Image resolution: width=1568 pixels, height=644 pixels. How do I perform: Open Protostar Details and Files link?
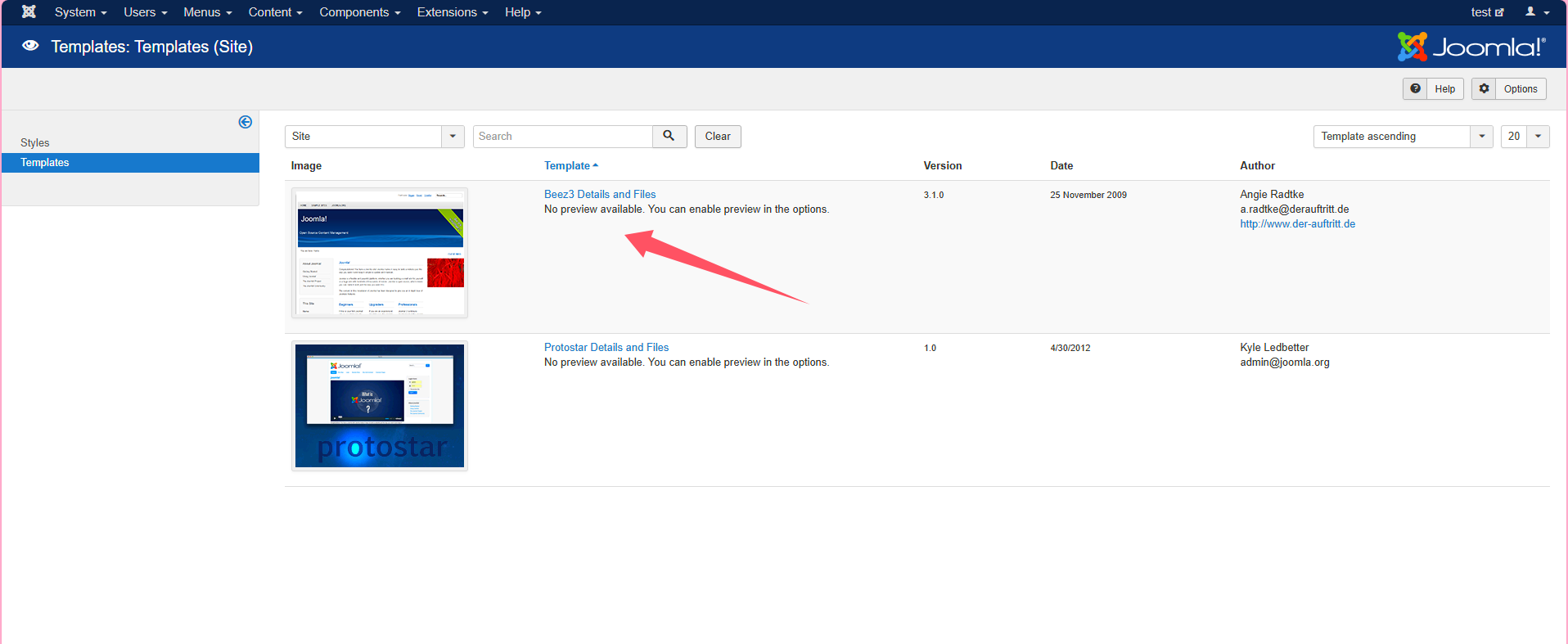pos(606,347)
